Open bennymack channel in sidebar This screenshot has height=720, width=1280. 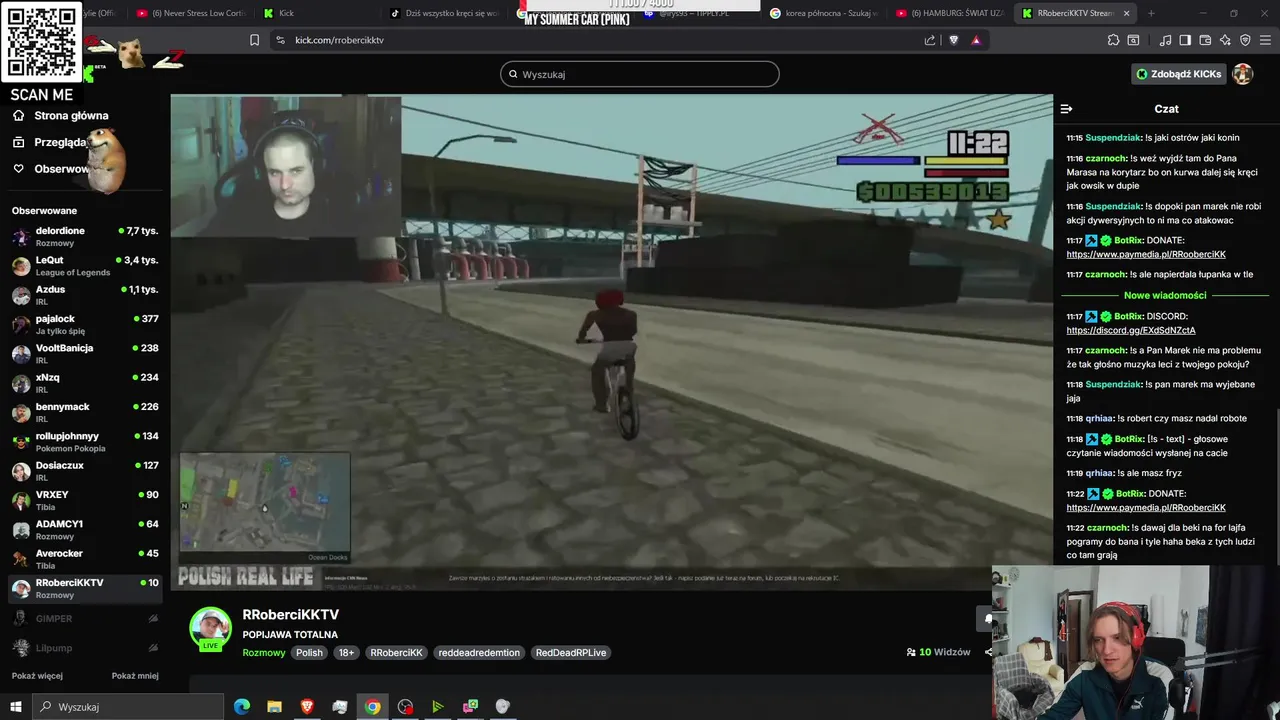click(85, 413)
